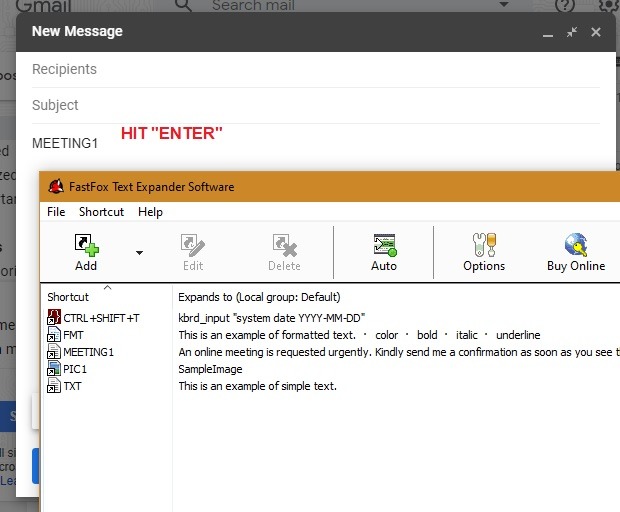Open the dropdown arrow next to Add
The width and height of the screenshot is (620, 512).
[139, 253]
